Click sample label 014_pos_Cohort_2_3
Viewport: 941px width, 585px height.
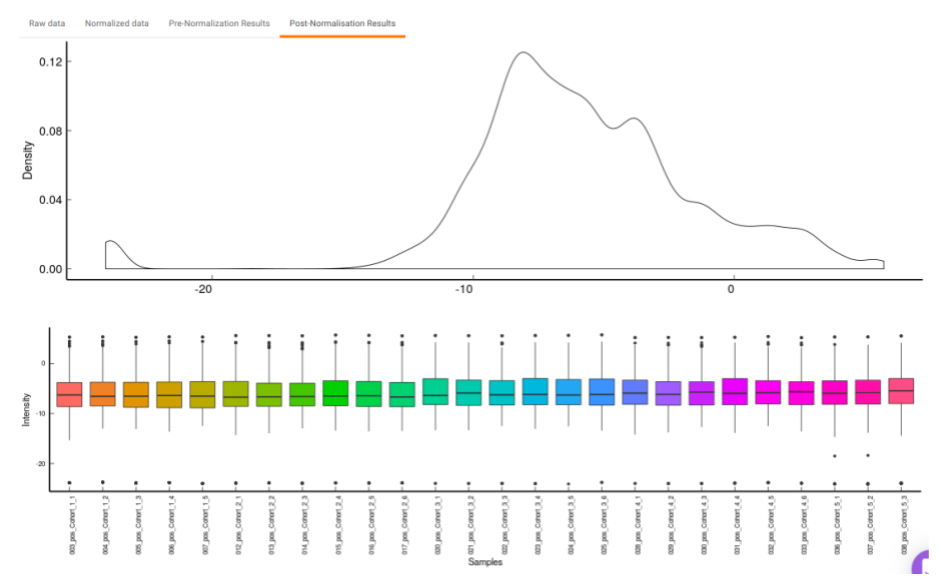(x=305, y=526)
